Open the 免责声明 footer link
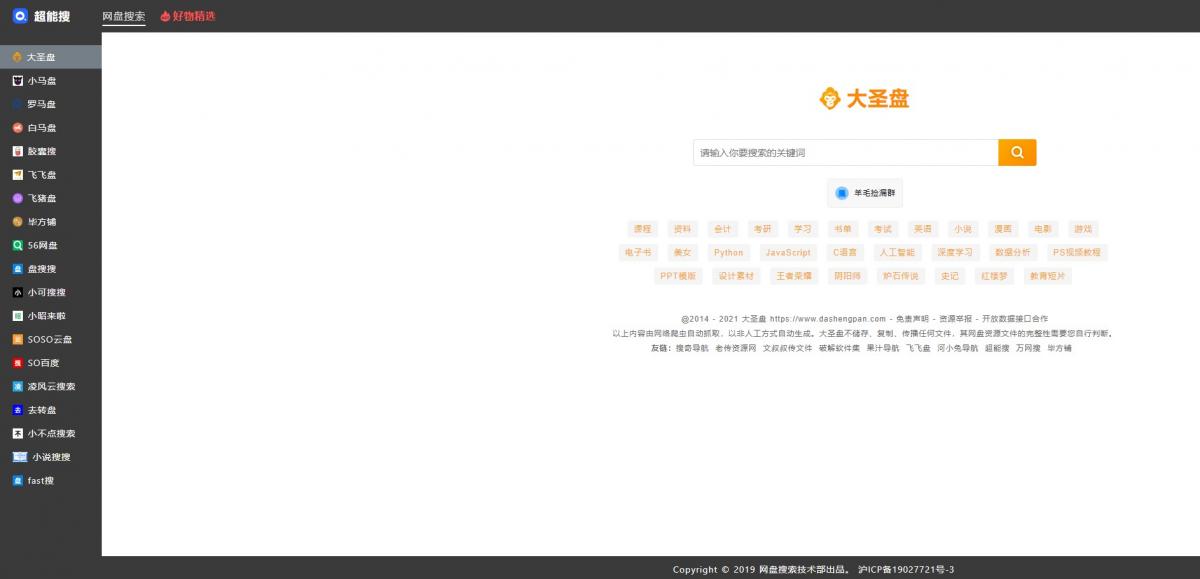Screen dimensions: 1200x579 pyautogui.click(x=912, y=319)
